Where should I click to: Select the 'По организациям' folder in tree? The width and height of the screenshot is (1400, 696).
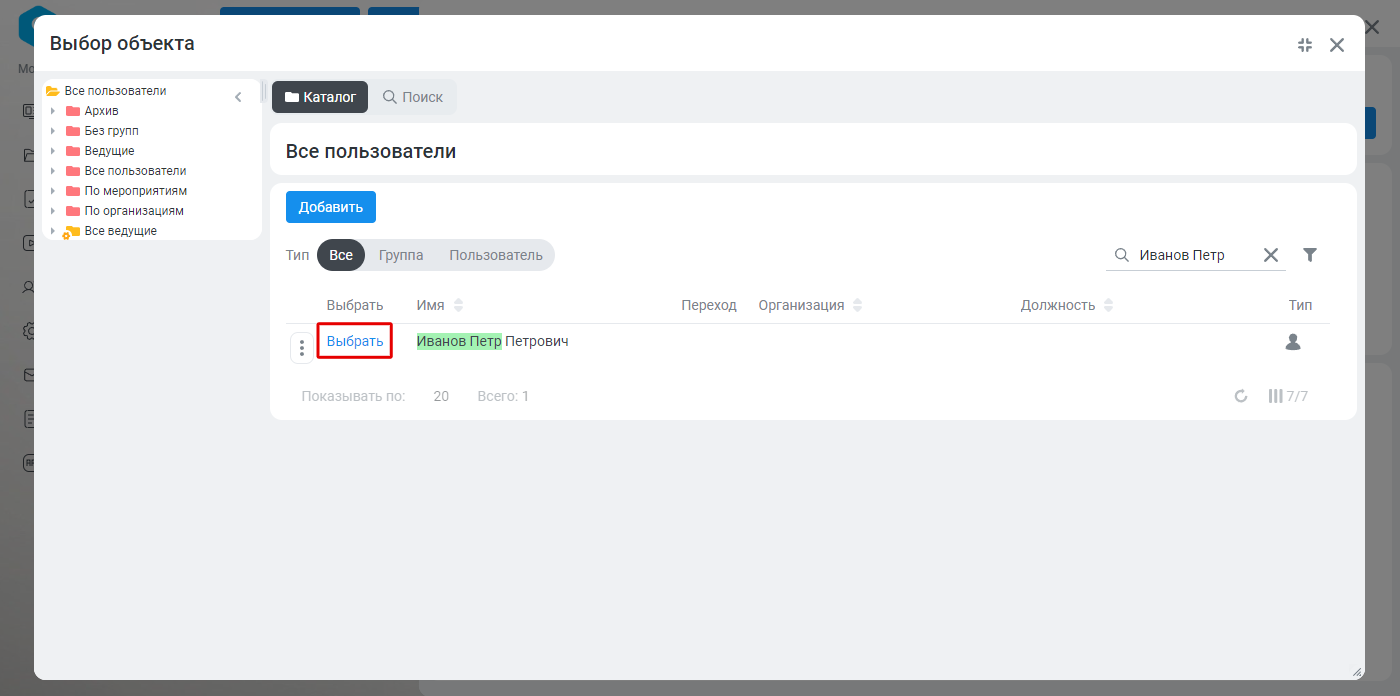(x=134, y=211)
